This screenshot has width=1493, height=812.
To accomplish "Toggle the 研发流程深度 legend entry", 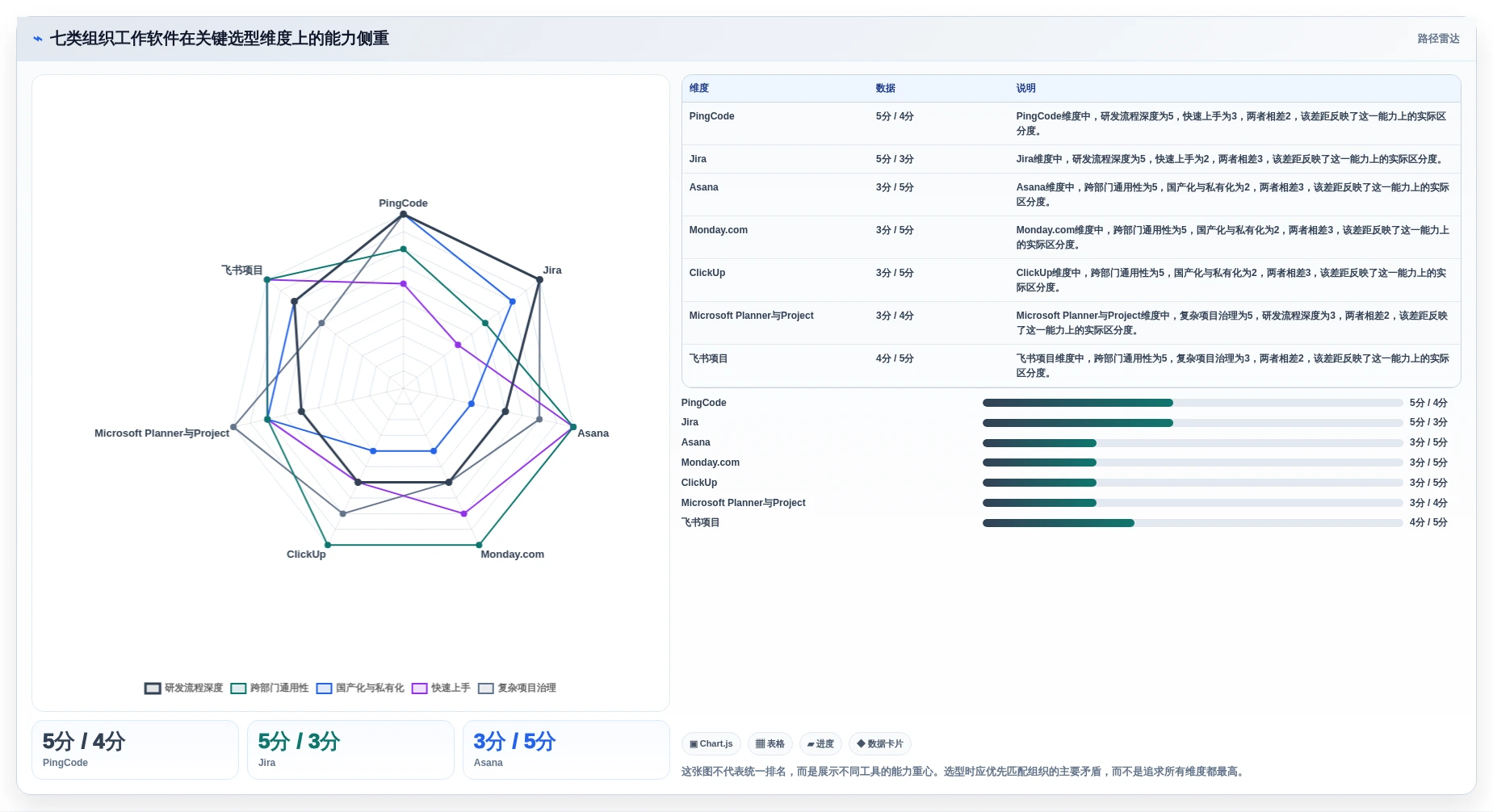I will tap(184, 688).
